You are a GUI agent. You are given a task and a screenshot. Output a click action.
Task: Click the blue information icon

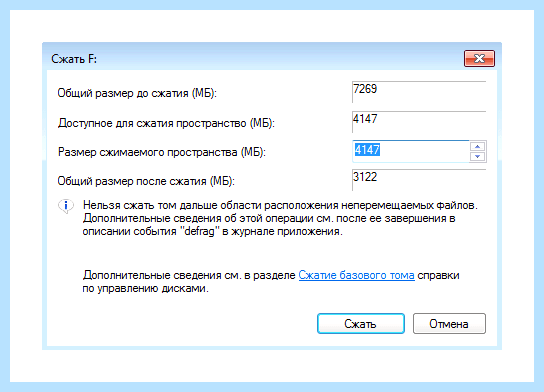(x=66, y=206)
